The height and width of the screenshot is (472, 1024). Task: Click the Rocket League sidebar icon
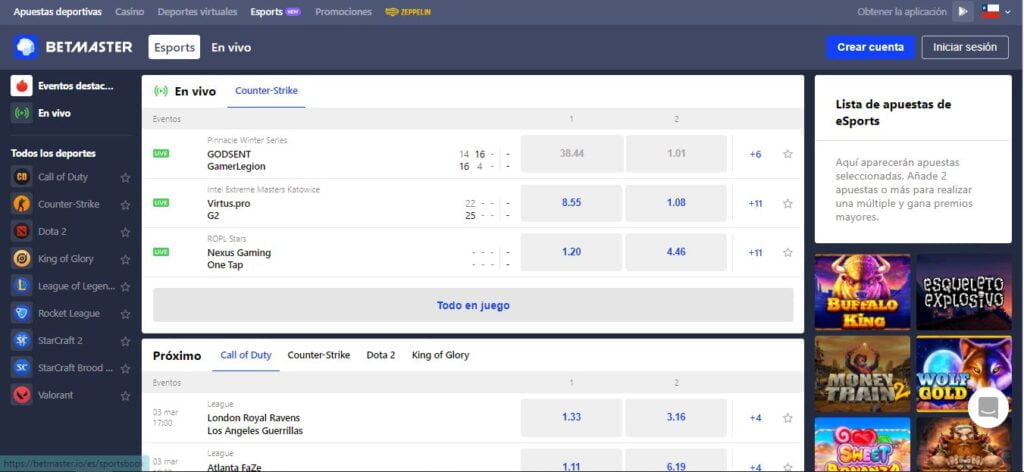tap(21, 313)
